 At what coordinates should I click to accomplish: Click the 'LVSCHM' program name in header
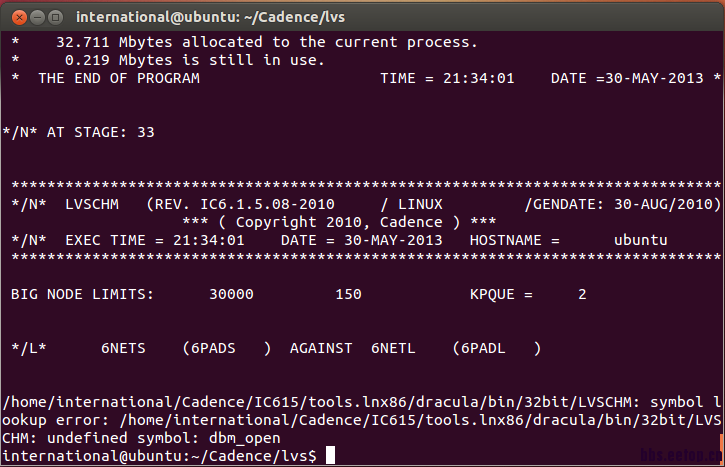coord(92,204)
